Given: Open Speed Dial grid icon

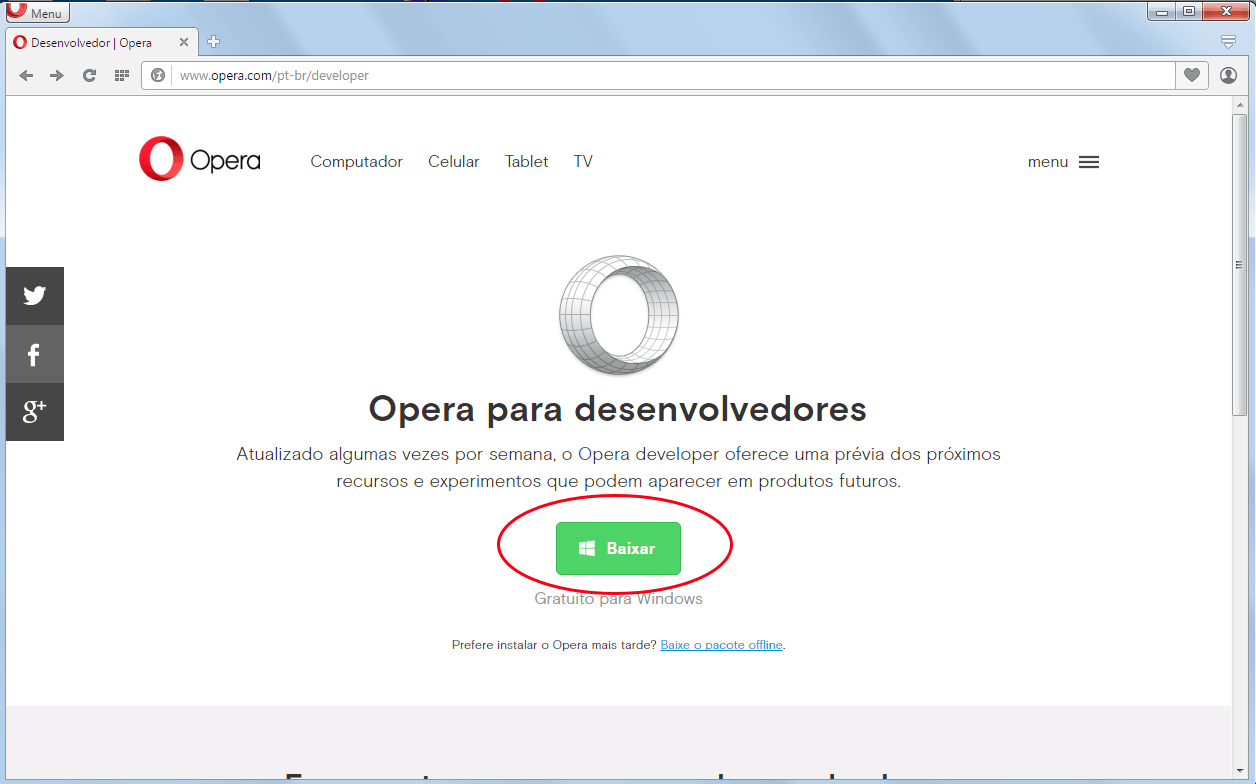Looking at the screenshot, I should point(122,75).
